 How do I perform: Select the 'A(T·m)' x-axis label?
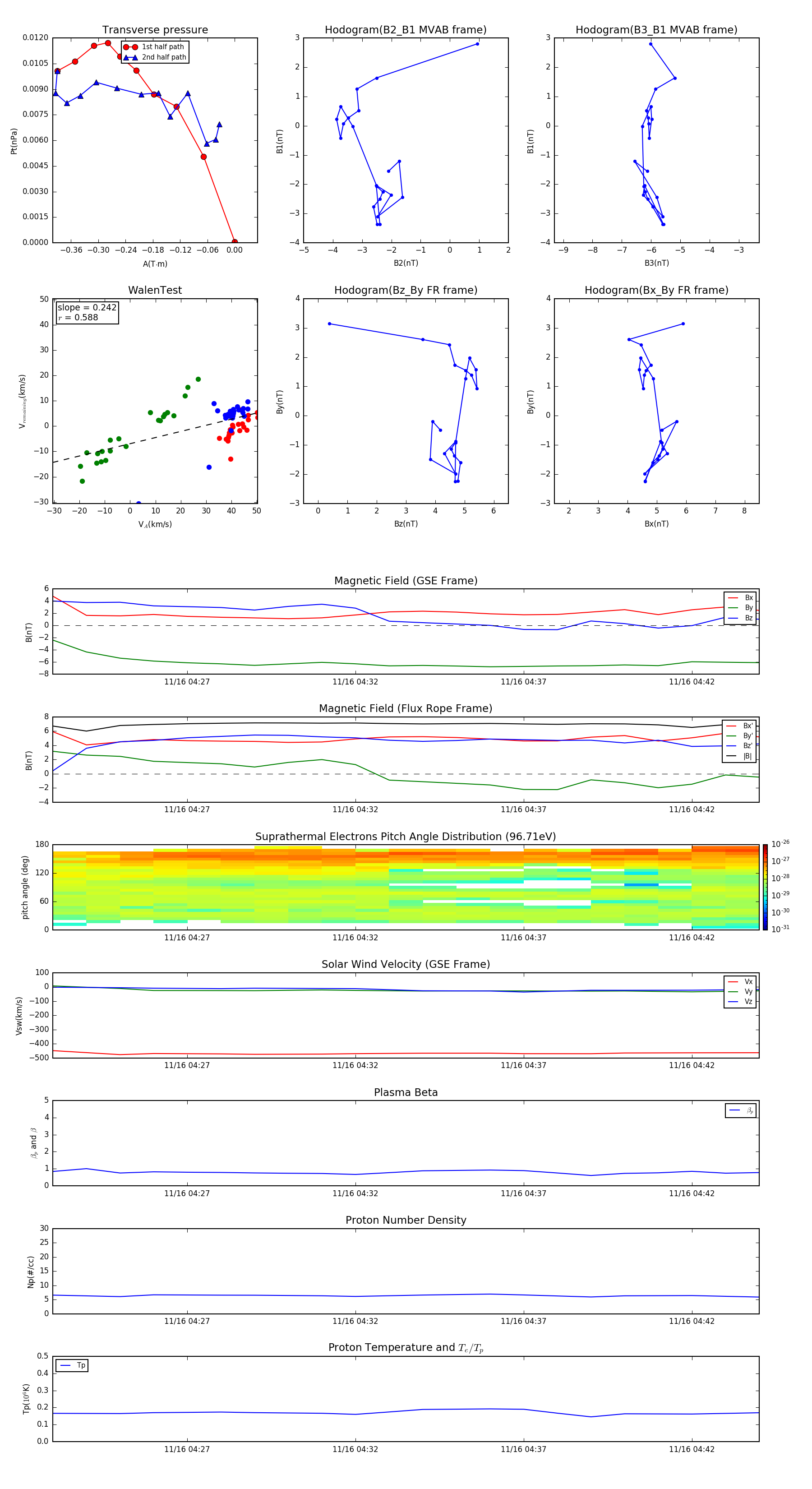155,264
